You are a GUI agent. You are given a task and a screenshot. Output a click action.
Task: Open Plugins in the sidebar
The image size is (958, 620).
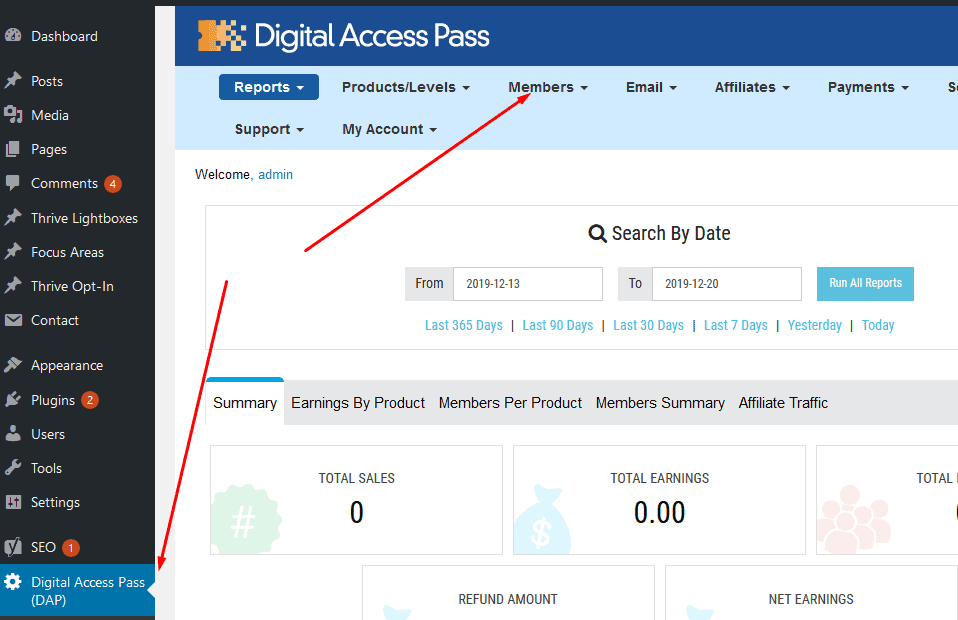53,400
